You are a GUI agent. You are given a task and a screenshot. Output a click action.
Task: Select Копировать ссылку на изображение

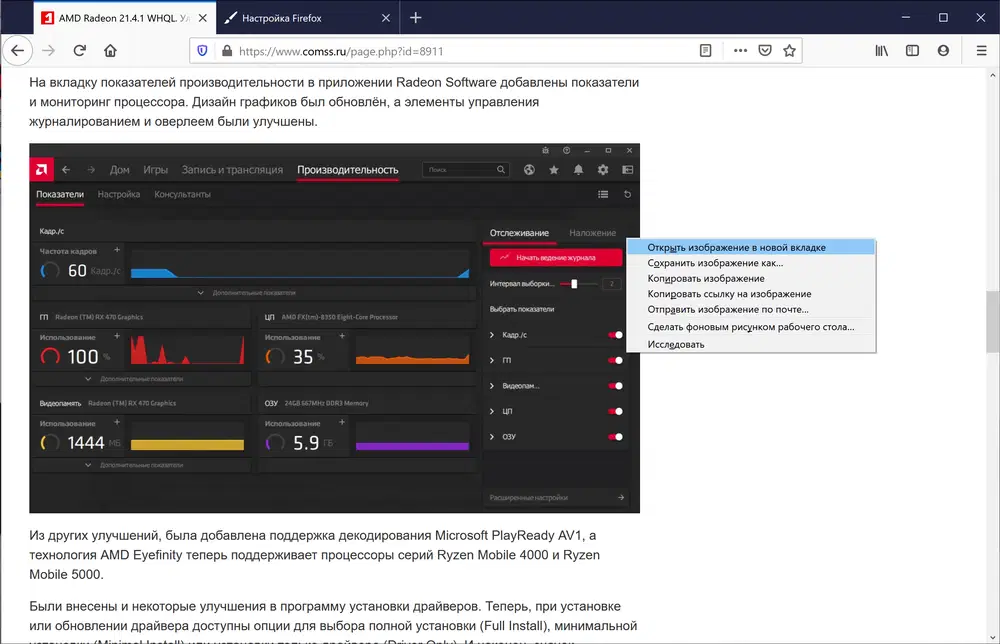pos(751,294)
